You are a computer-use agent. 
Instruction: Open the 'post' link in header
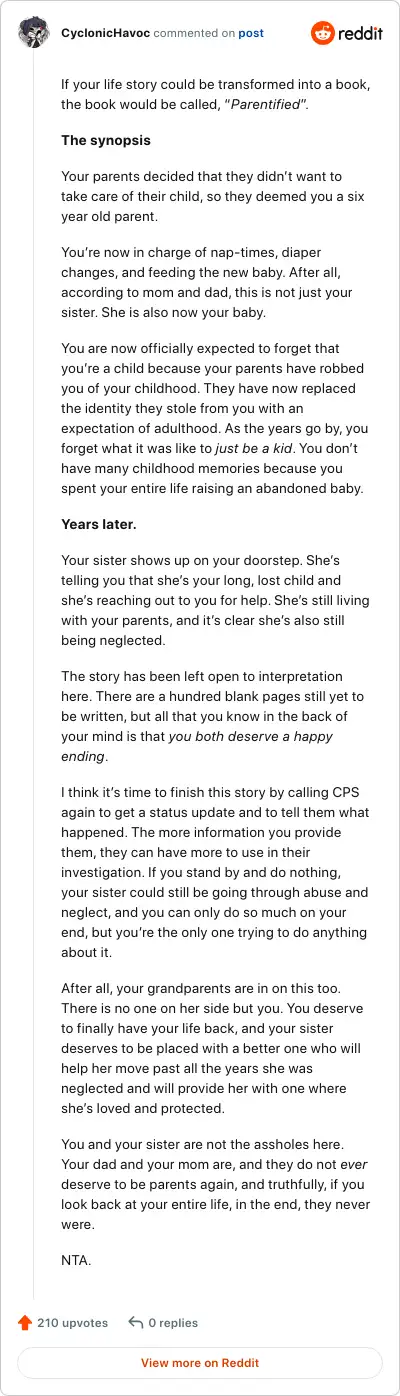click(251, 33)
